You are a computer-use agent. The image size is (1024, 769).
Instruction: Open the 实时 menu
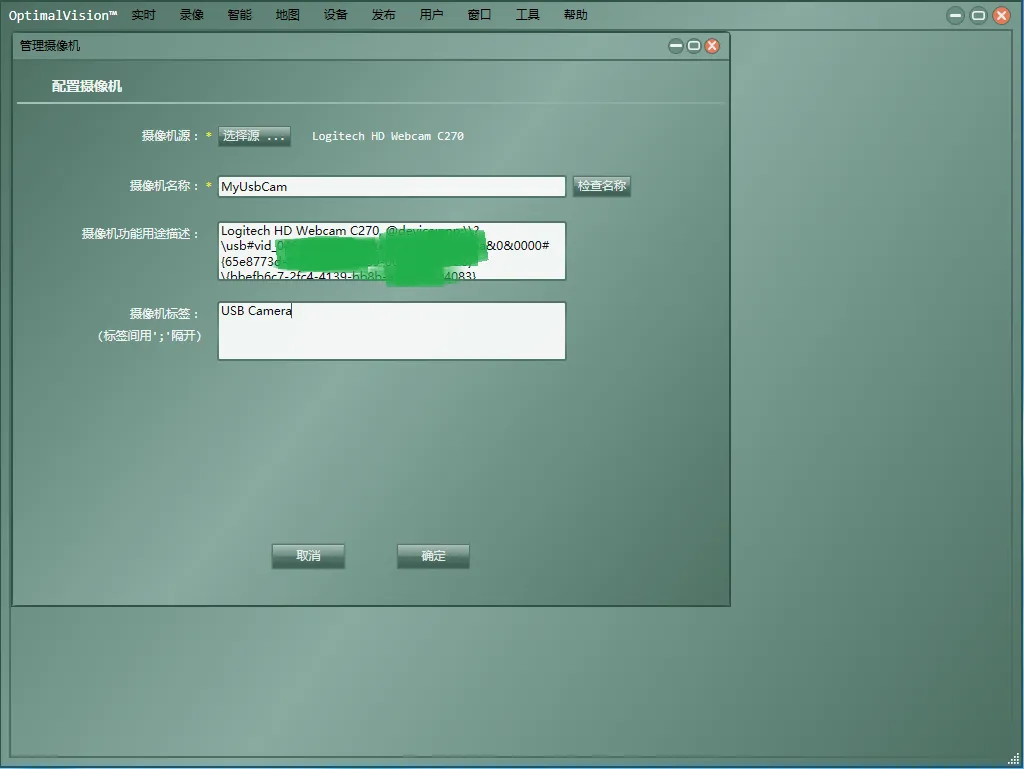144,15
